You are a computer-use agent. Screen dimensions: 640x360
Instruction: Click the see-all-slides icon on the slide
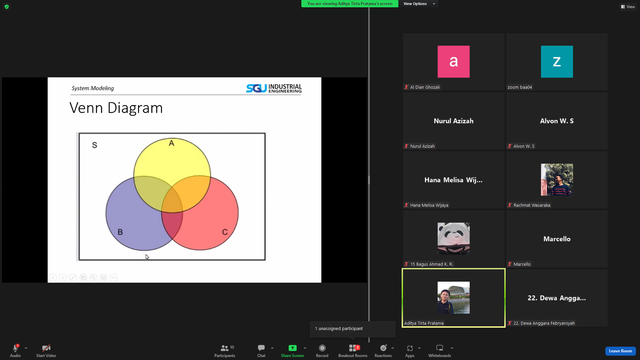click(x=83, y=278)
